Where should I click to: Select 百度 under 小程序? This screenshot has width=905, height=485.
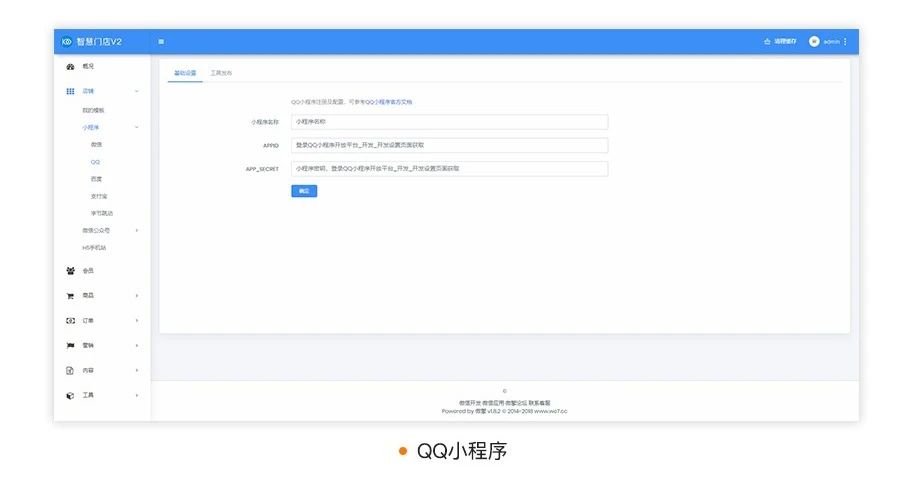(96, 179)
